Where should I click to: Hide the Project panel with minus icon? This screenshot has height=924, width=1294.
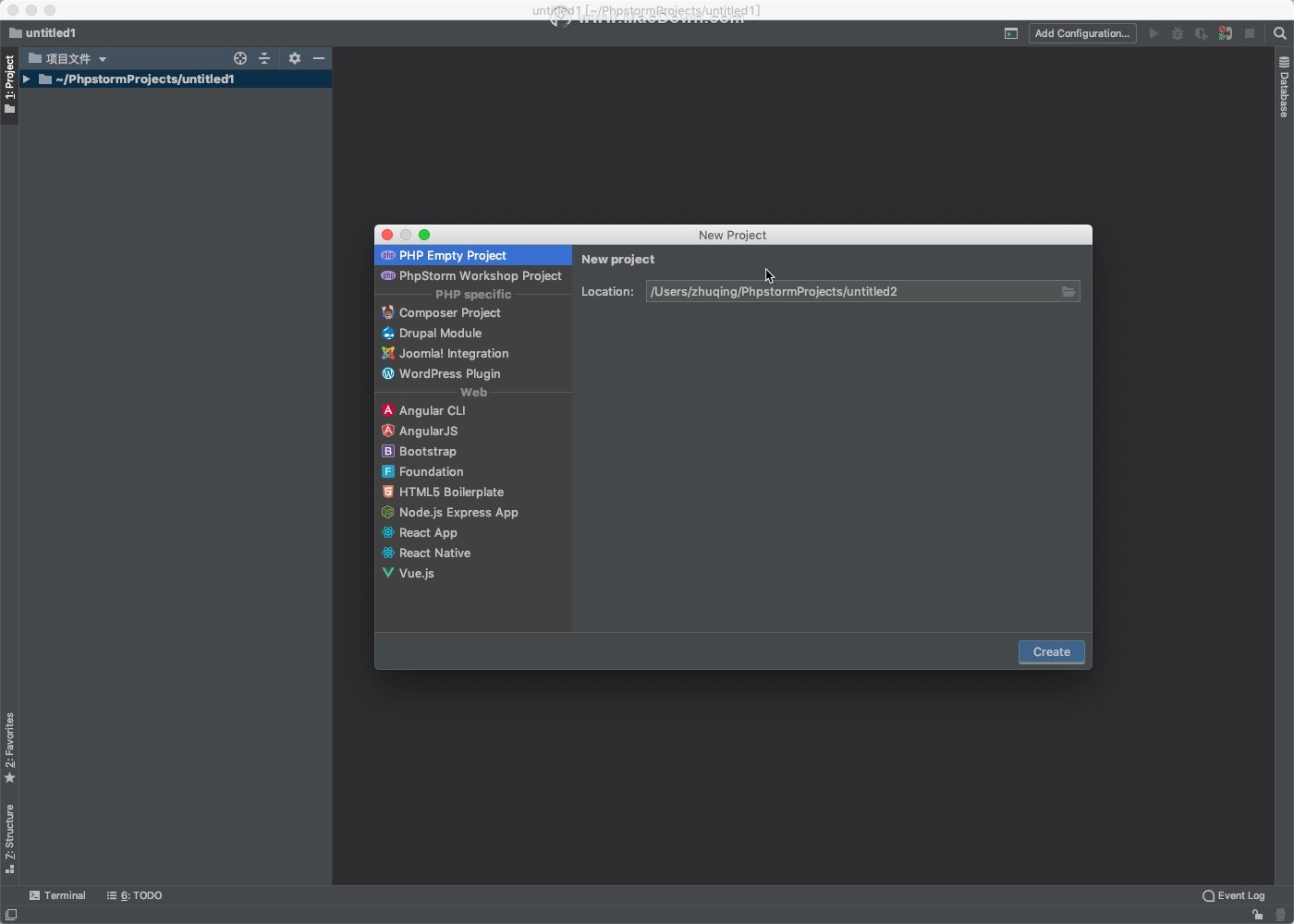pos(319,58)
